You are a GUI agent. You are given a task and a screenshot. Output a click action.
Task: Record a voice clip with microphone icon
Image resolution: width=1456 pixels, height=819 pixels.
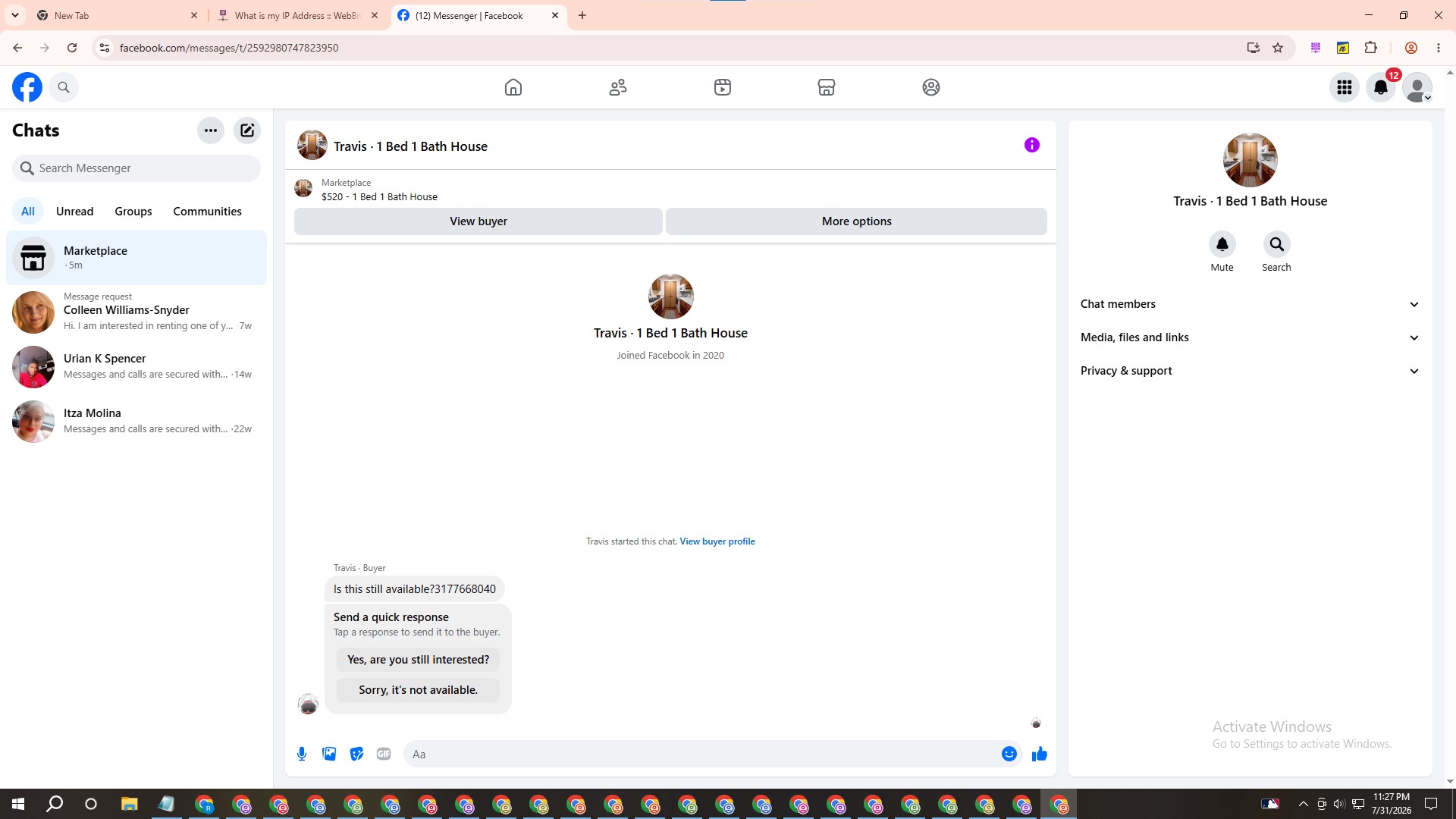tap(302, 754)
